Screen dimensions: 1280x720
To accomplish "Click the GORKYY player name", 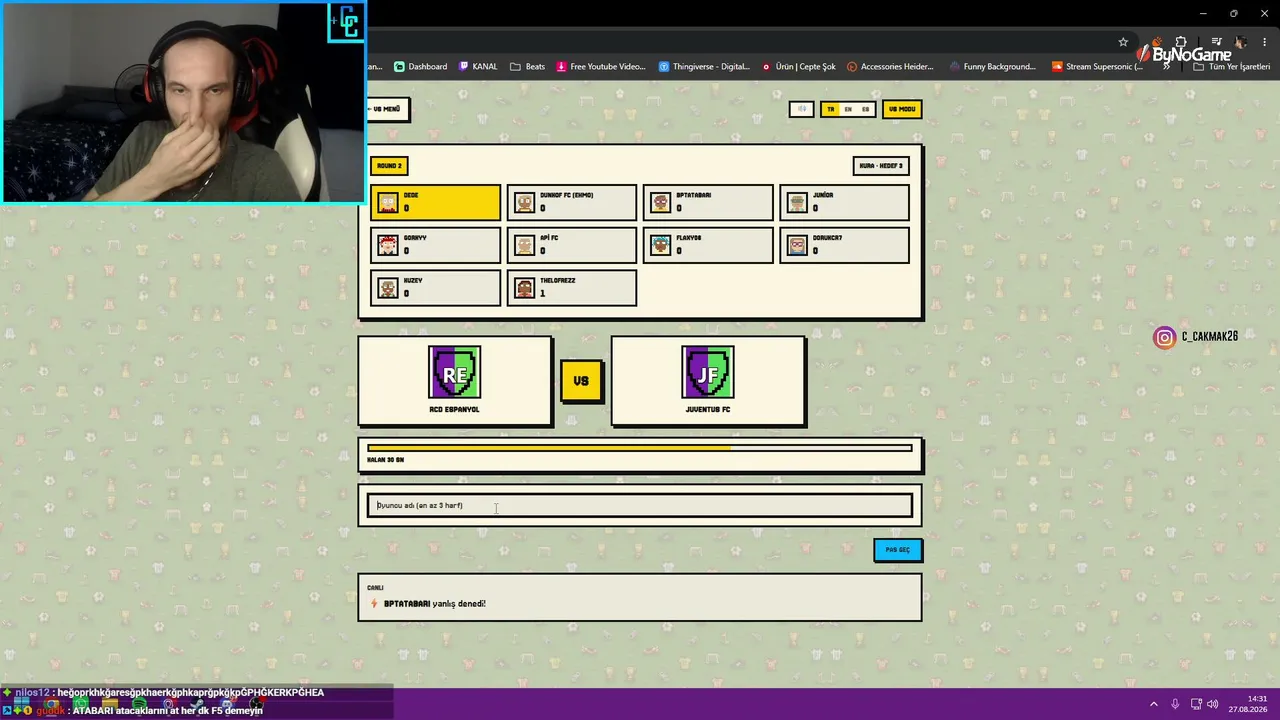I will (415, 238).
